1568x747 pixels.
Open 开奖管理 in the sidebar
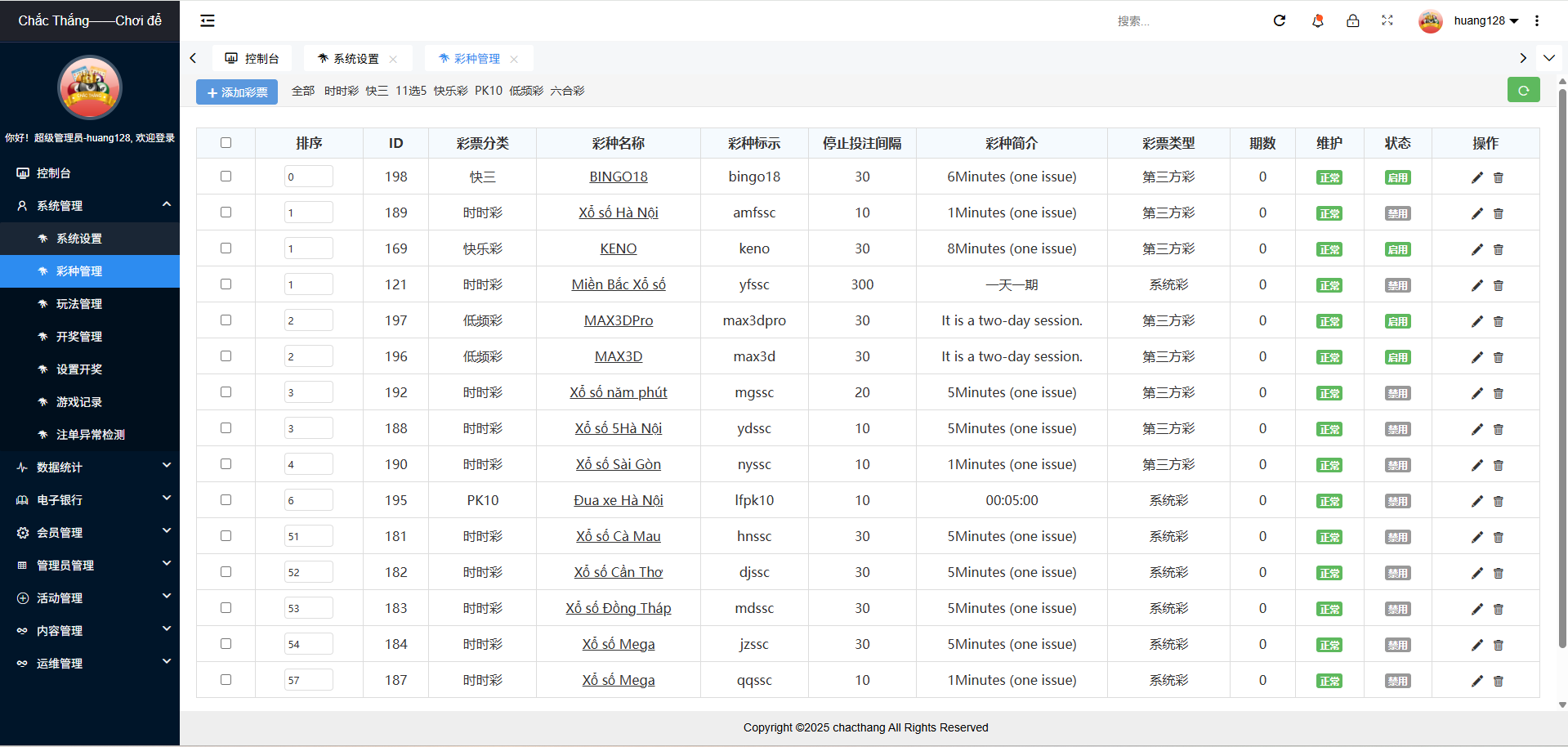[x=79, y=336]
